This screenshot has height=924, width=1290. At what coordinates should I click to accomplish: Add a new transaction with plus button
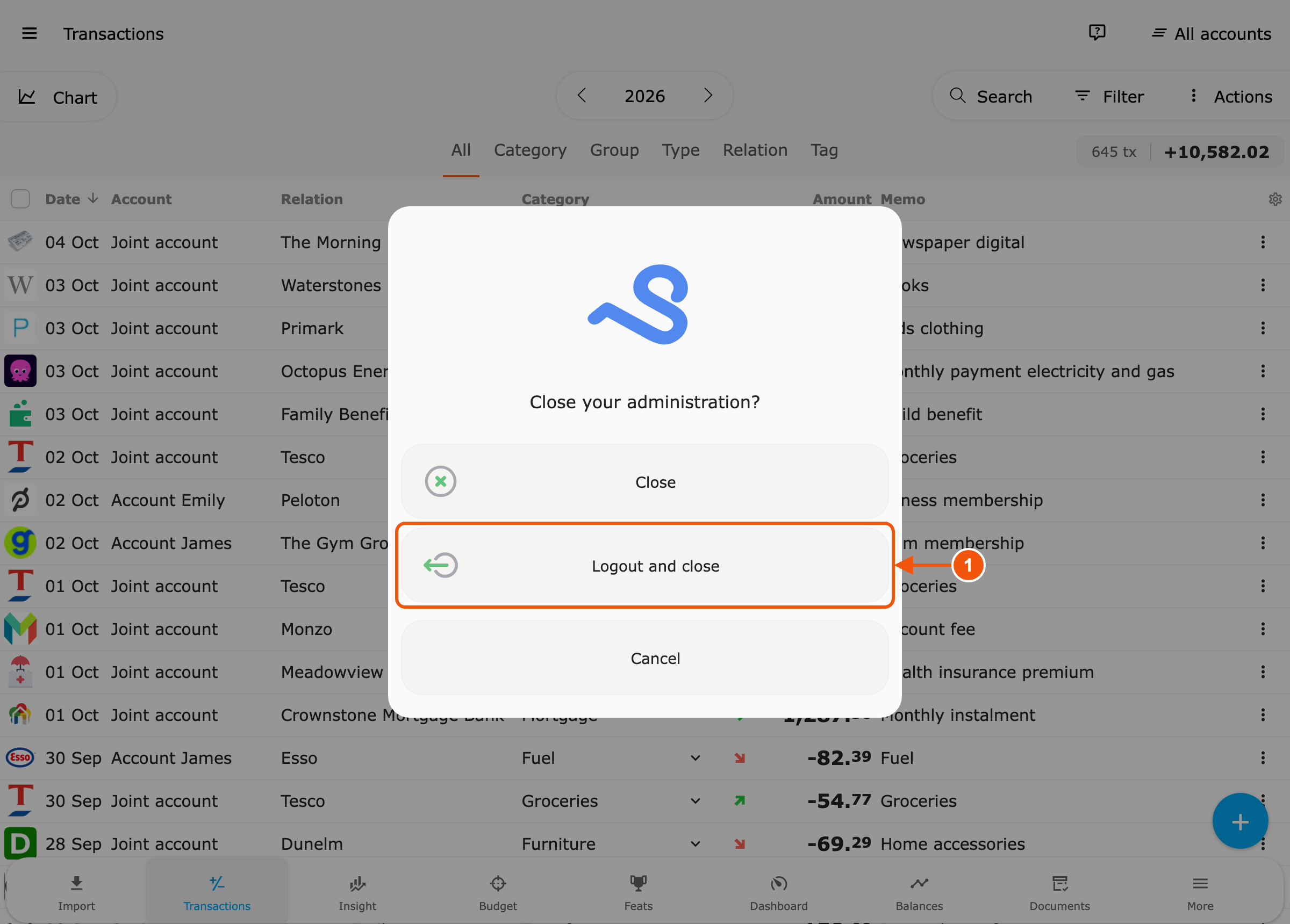tap(1240, 821)
